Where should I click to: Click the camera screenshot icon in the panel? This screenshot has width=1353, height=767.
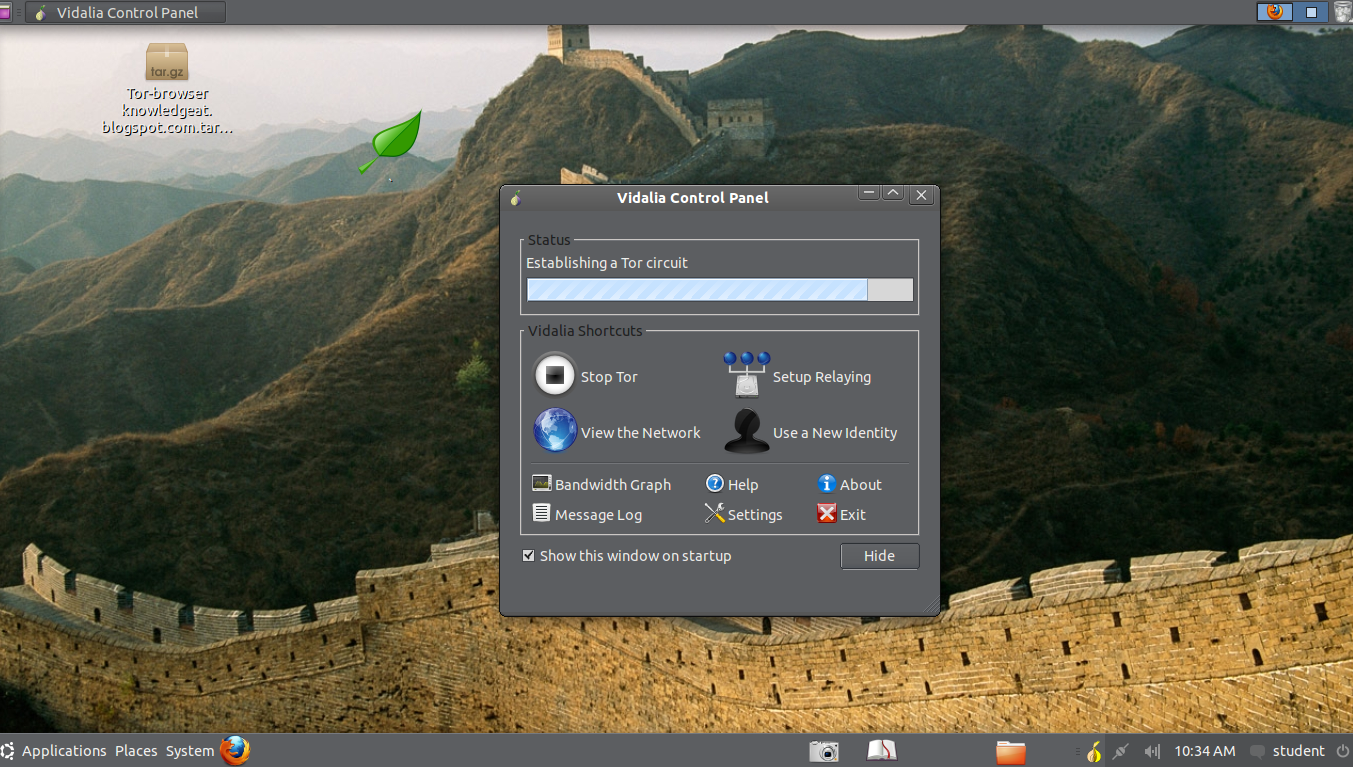(x=824, y=751)
